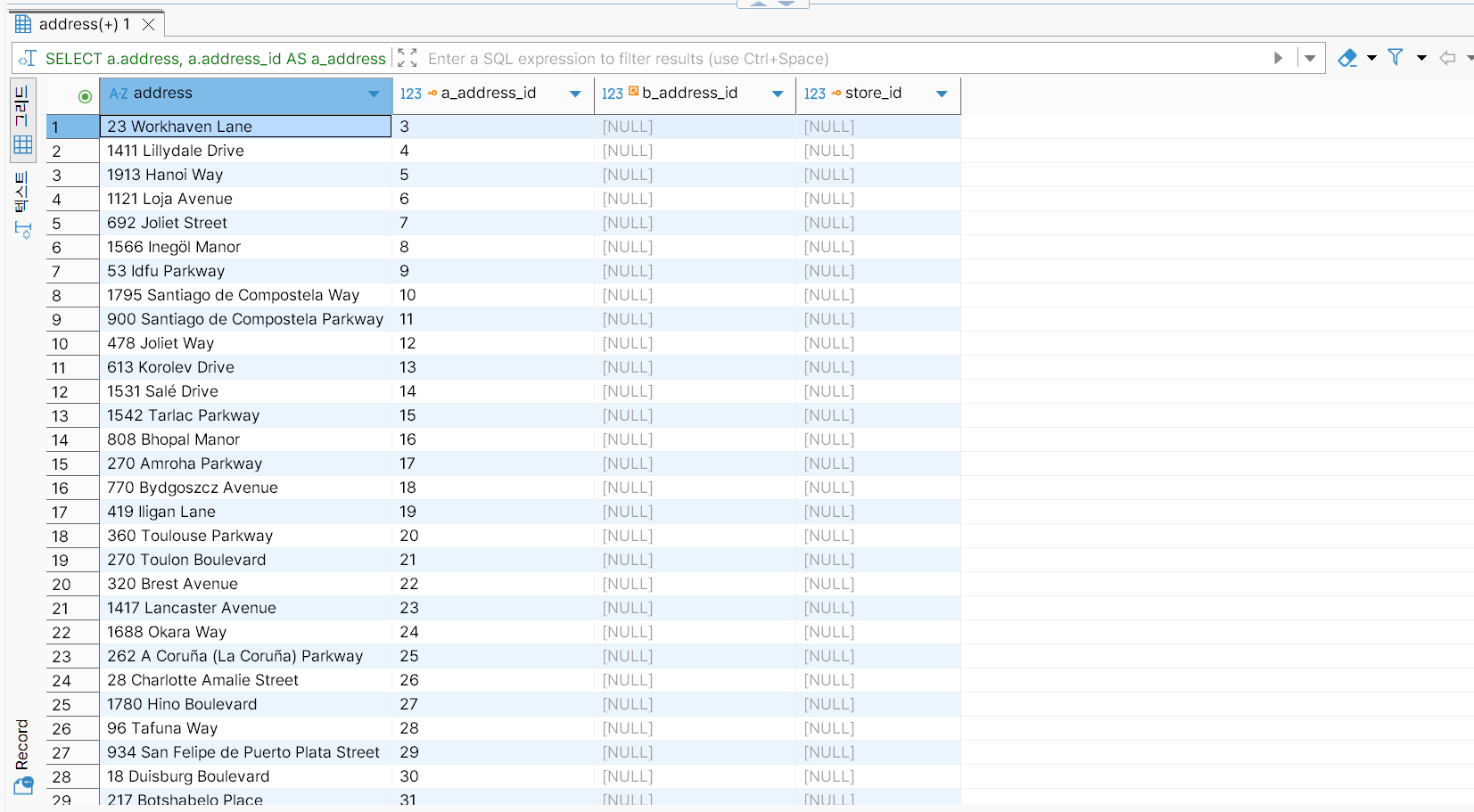Expand the store_id column dropdown arrow
The width and height of the screenshot is (1474, 812).
pyautogui.click(x=942, y=94)
